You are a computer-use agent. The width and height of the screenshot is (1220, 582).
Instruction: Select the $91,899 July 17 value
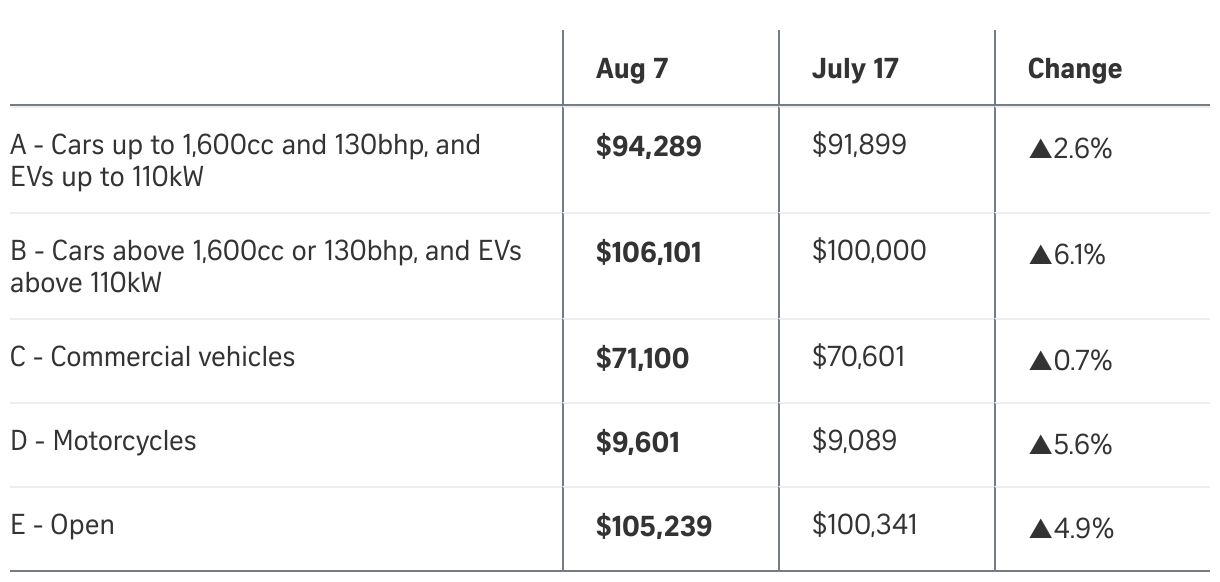tap(859, 145)
